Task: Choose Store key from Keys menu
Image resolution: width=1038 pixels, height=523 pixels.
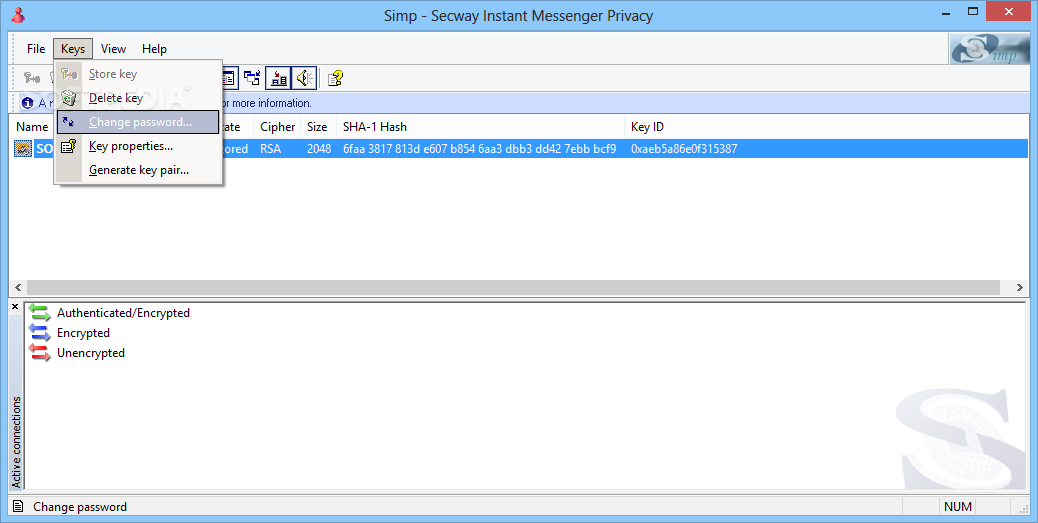Action: (x=138, y=74)
